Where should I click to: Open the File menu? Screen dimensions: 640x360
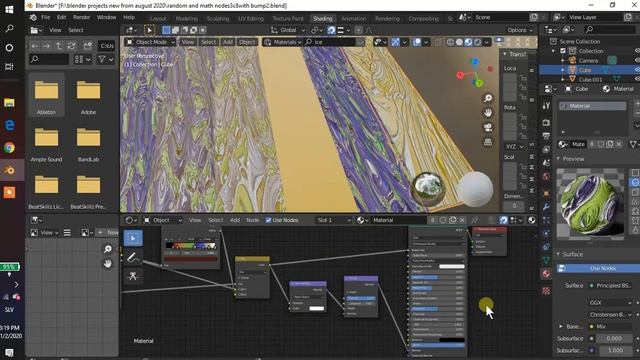46,18
